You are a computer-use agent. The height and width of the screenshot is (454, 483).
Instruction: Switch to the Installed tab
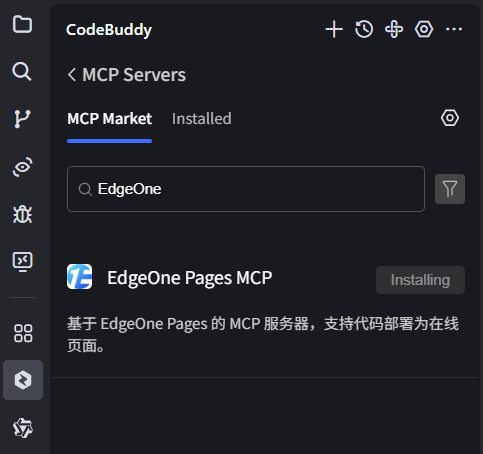202,119
